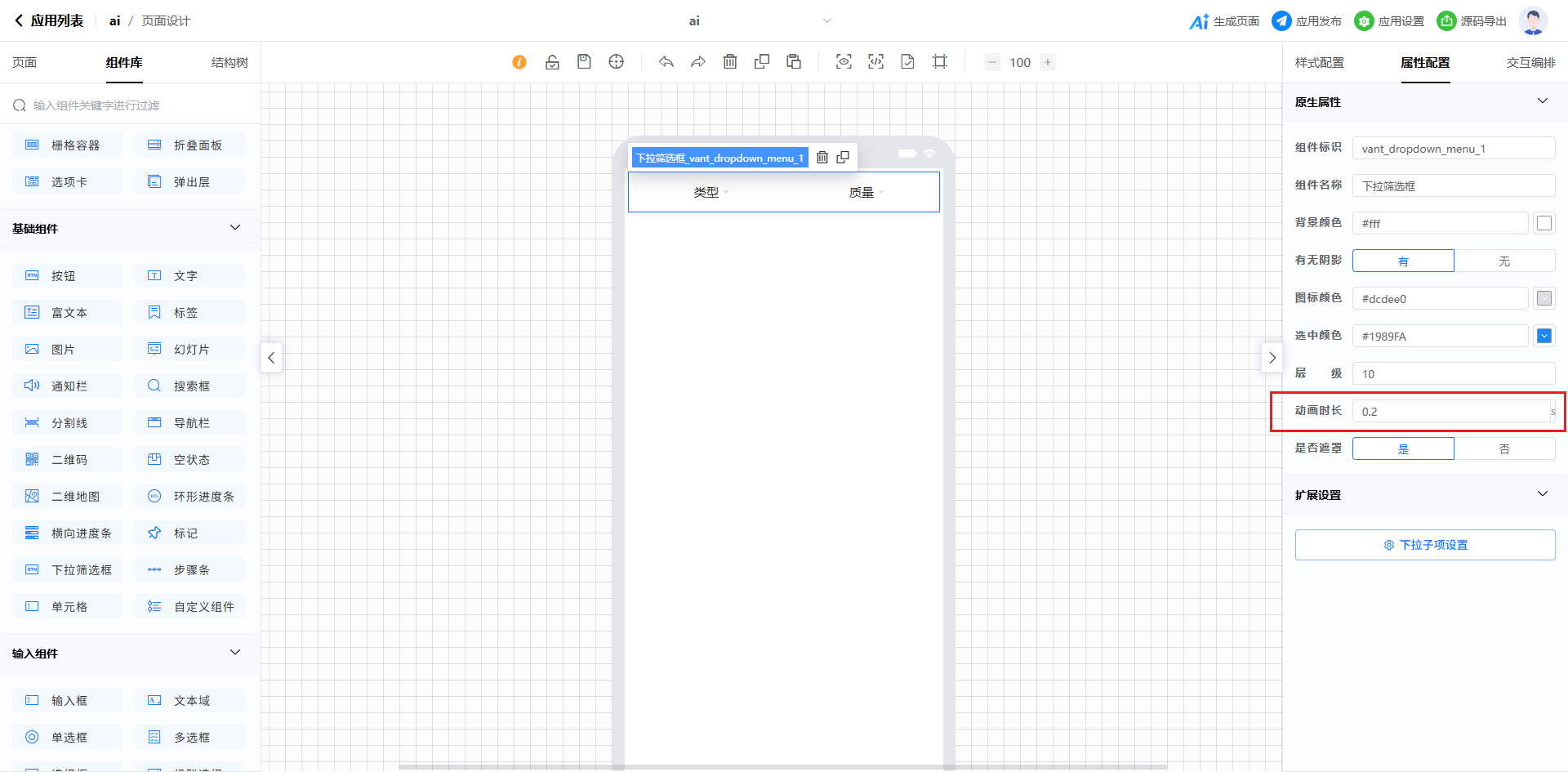Collapse the 扩展设置 section
This screenshot has height=772, width=1568.
point(1543,494)
